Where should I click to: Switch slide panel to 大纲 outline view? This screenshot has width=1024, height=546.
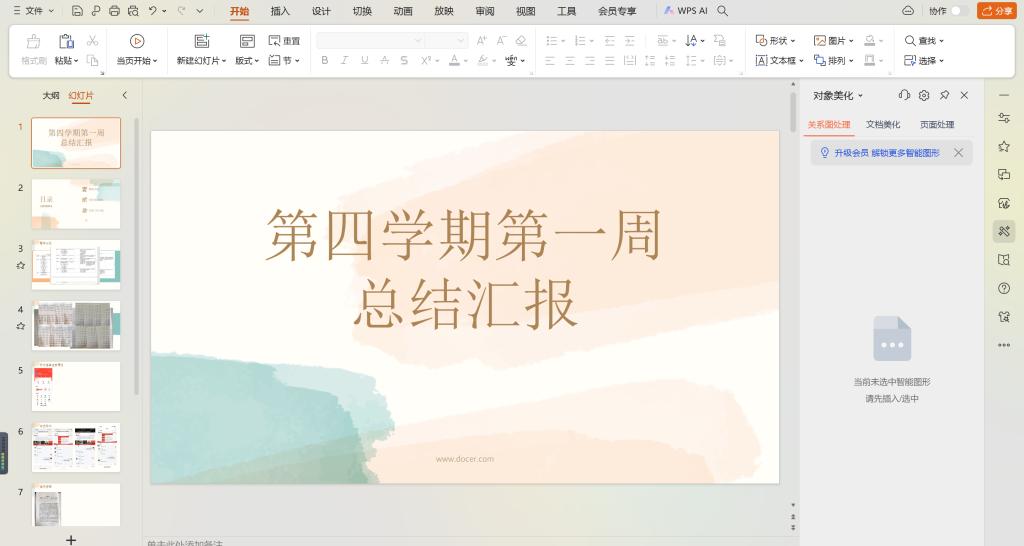tap(51, 96)
